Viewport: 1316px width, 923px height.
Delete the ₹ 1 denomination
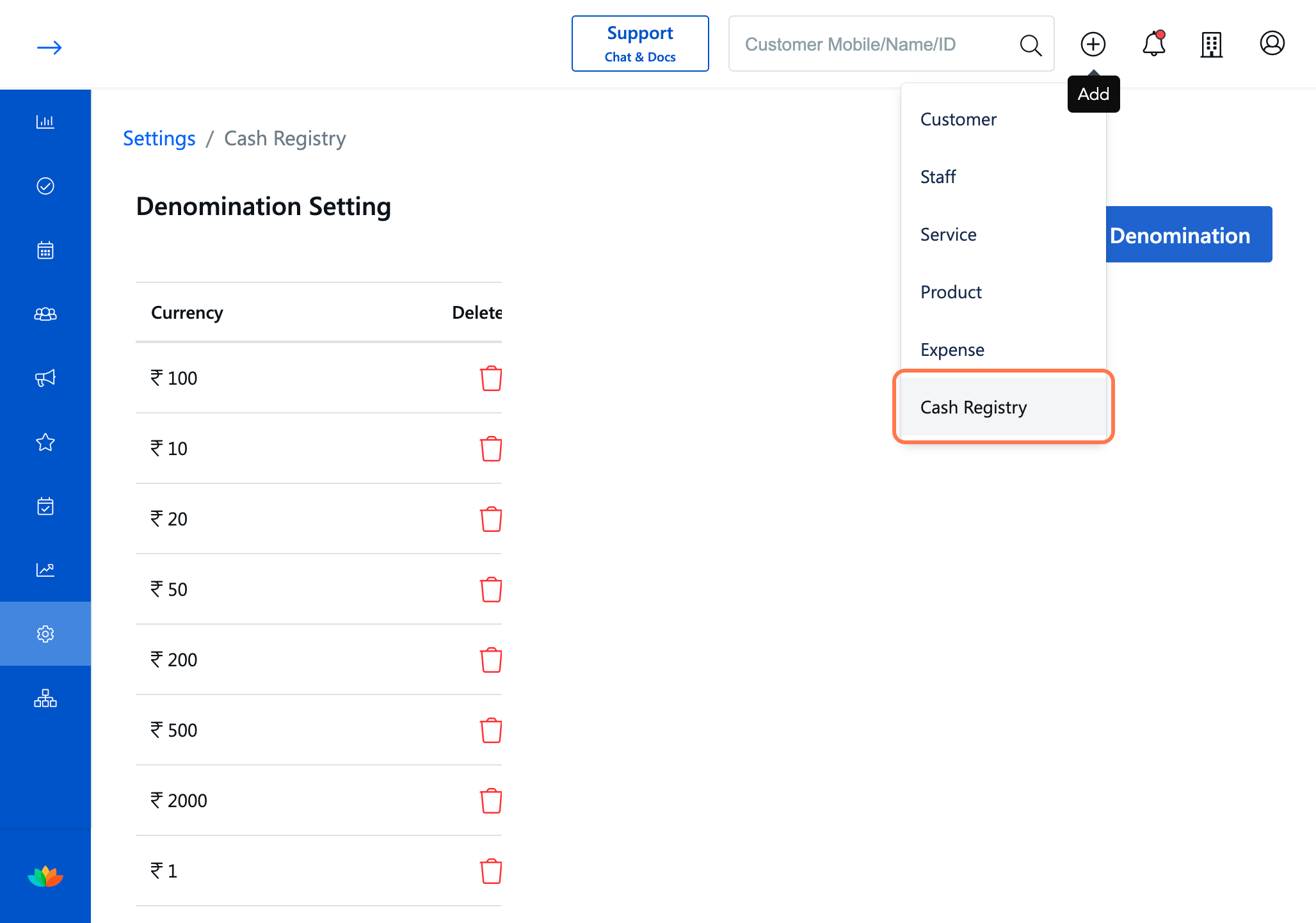(491, 871)
